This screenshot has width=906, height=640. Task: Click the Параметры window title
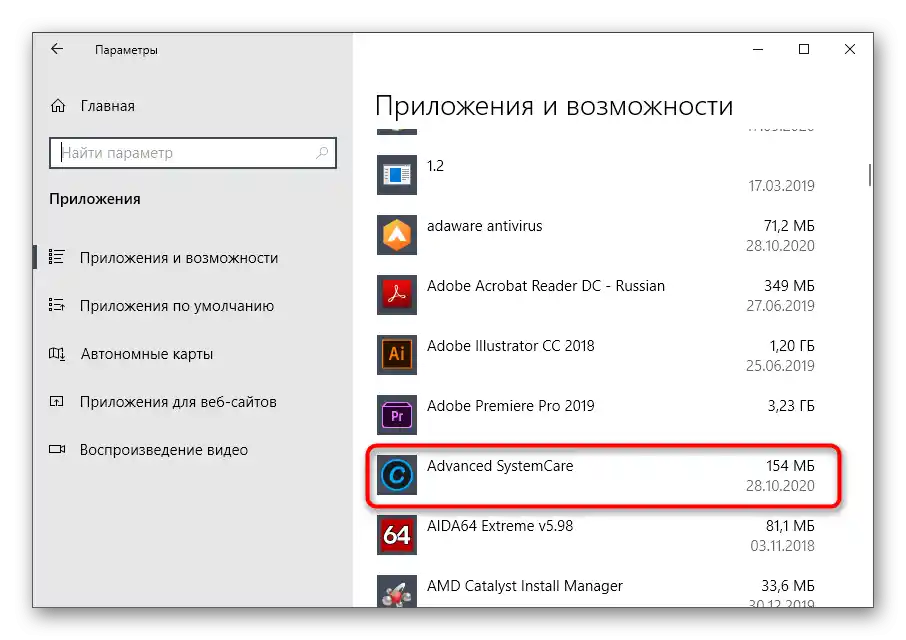(126, 50)
